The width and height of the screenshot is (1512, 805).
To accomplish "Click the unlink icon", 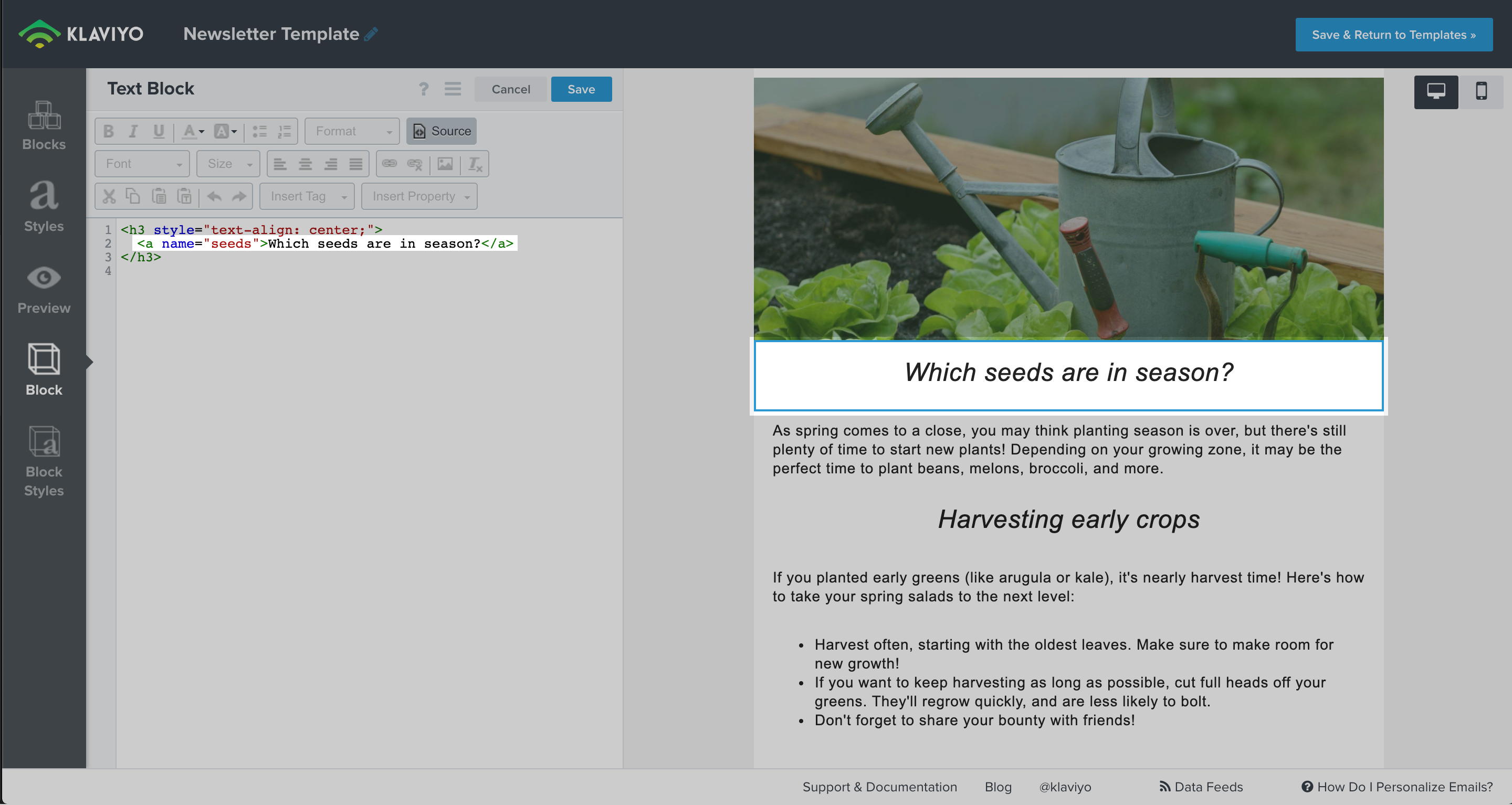I will click(415, 164).
